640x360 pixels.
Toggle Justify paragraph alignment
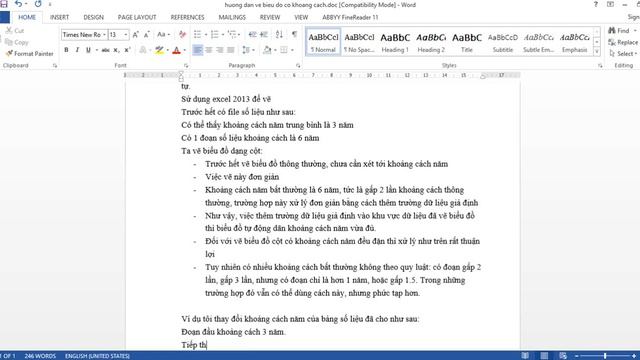[231, 50]
